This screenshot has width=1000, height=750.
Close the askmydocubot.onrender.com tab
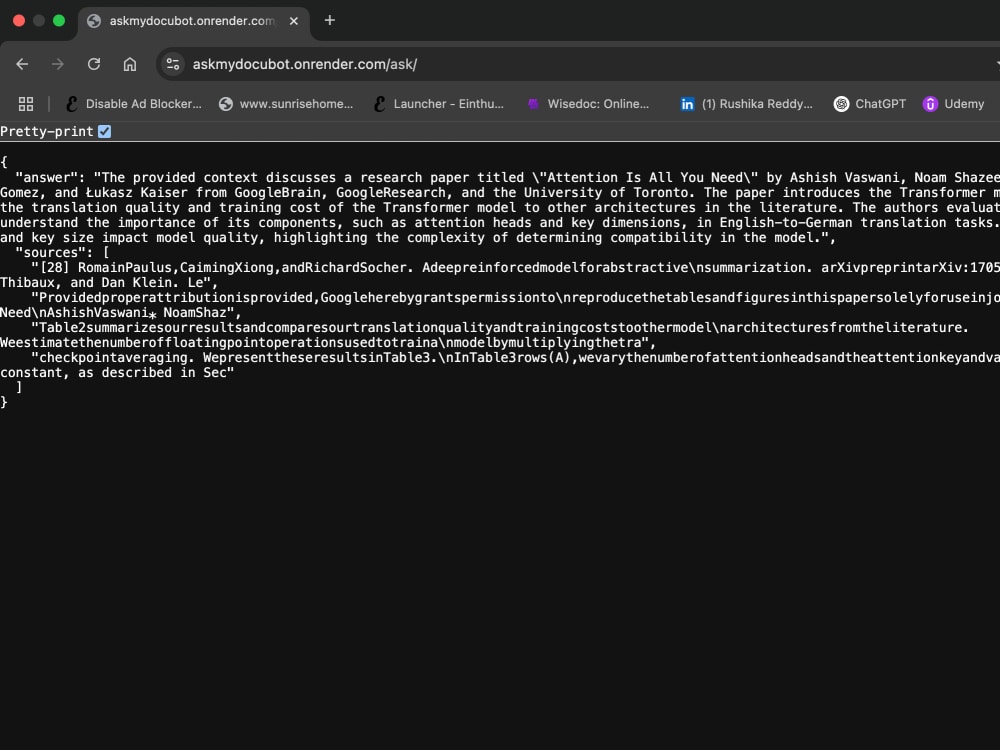pos(293,21)
